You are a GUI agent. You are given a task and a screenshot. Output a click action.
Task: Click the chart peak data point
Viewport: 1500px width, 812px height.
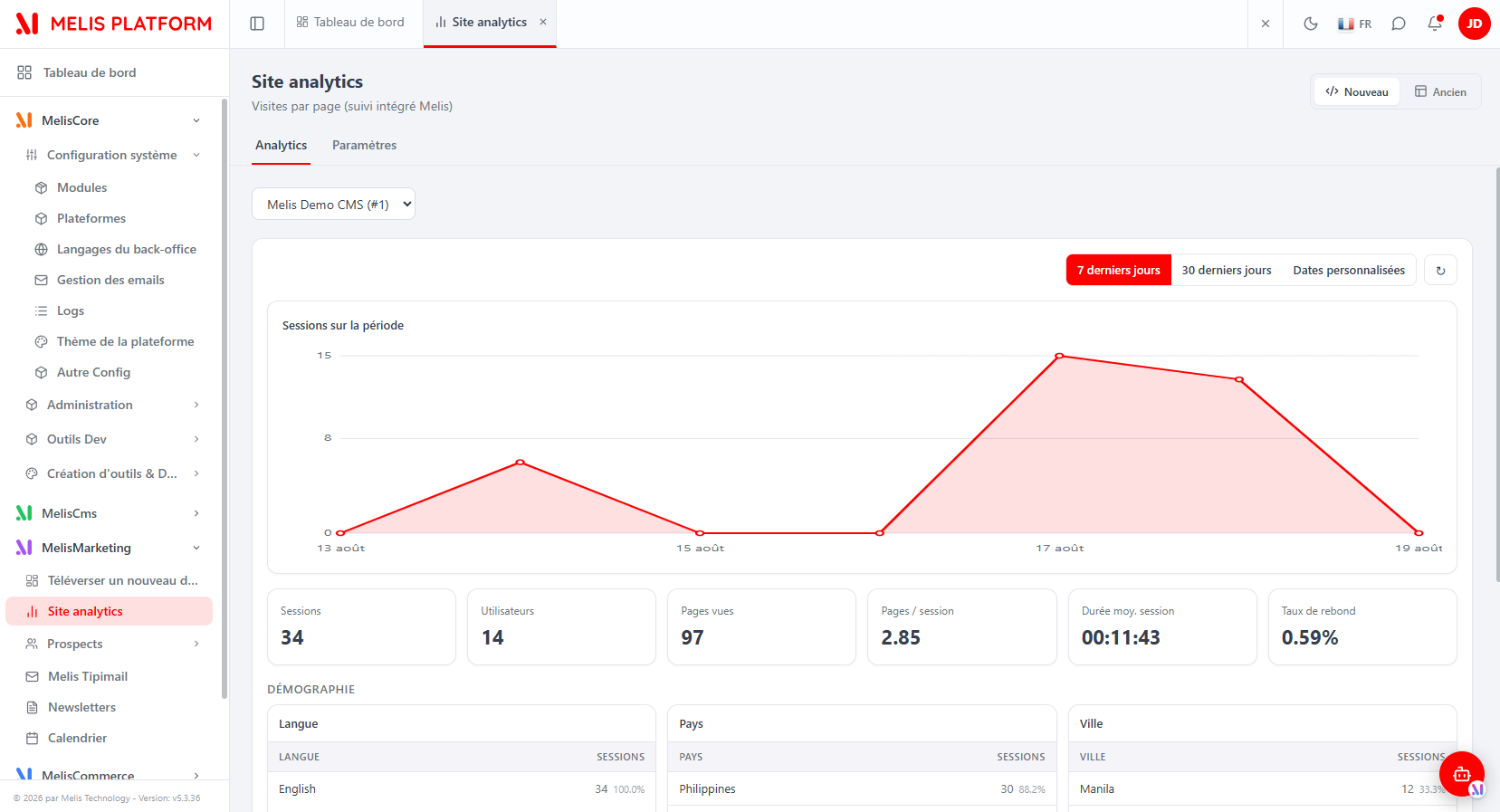1059,356
